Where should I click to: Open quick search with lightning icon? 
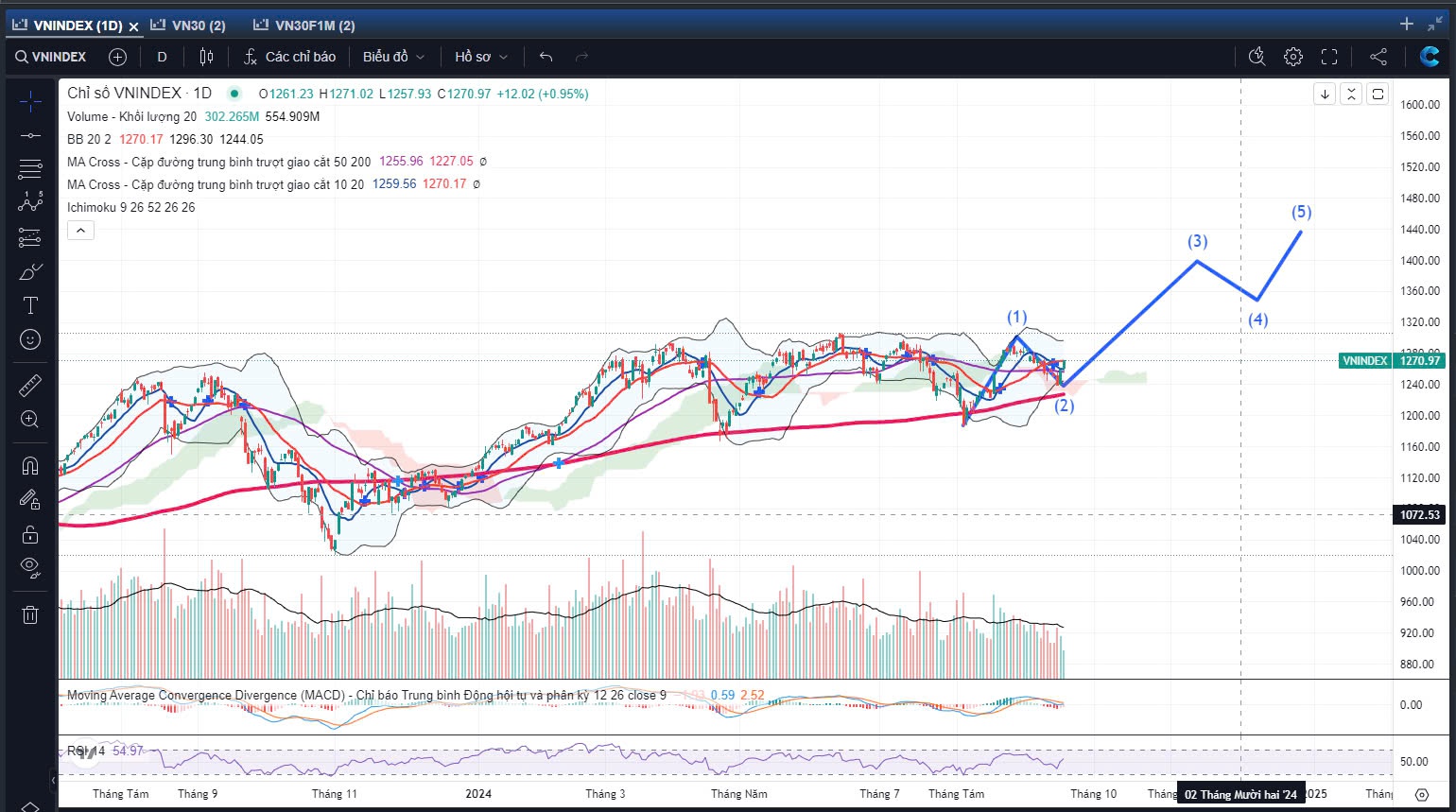[1257, 57]
